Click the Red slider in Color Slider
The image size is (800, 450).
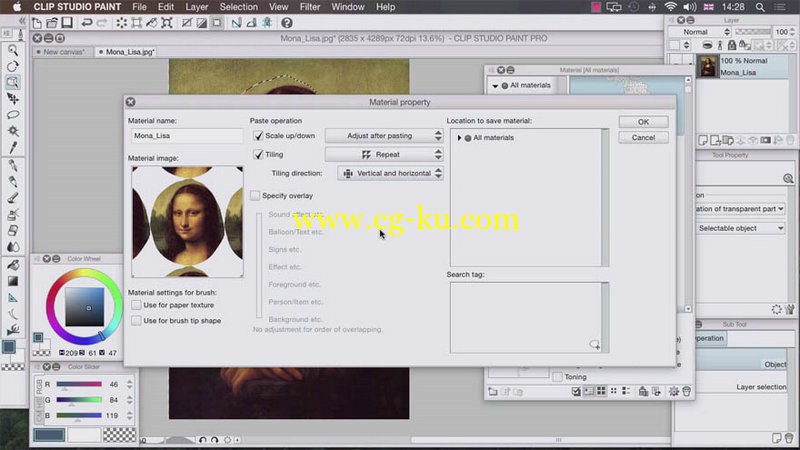(79, 384)
